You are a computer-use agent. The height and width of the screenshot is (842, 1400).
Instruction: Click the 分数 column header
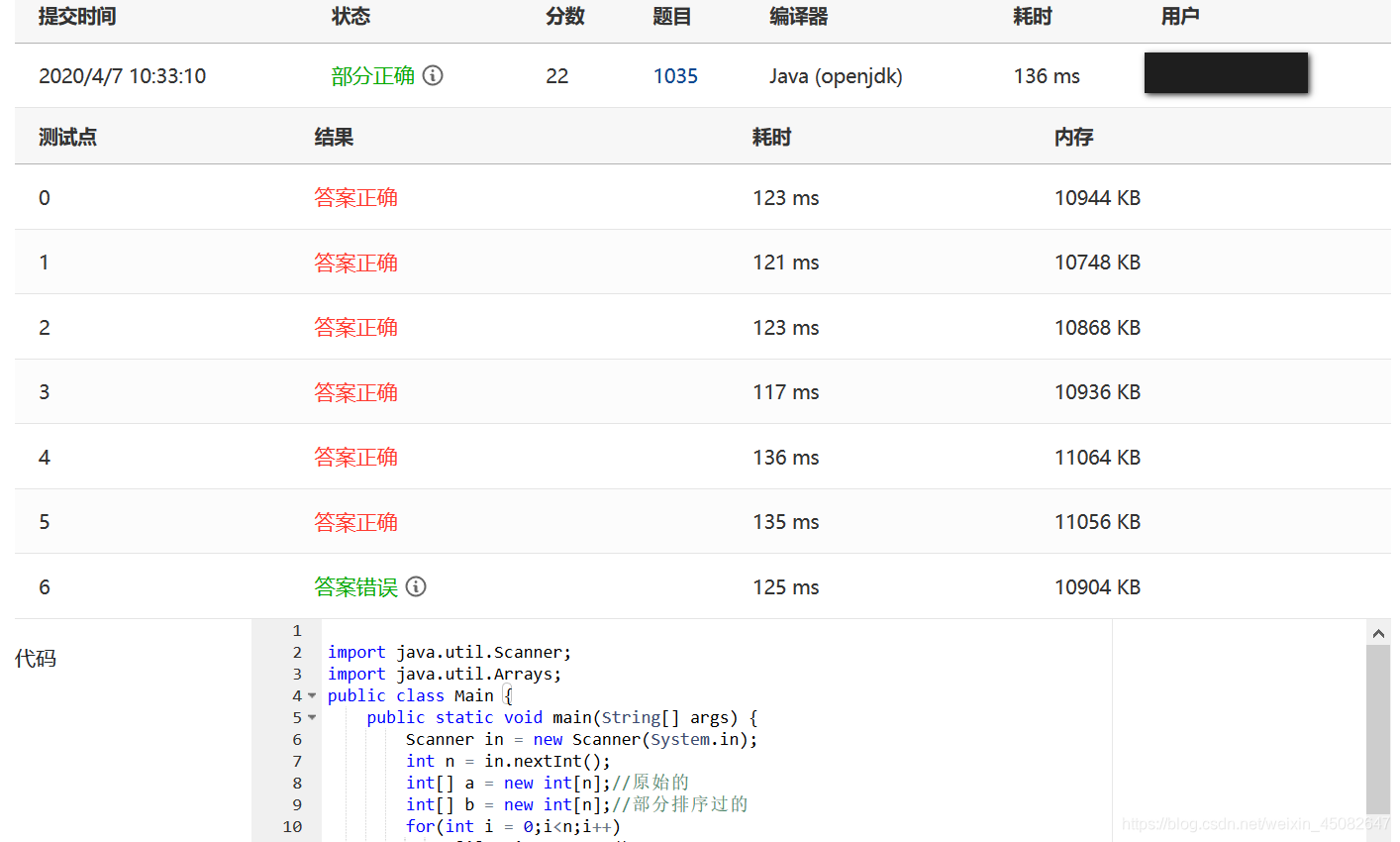click(565, 17)
